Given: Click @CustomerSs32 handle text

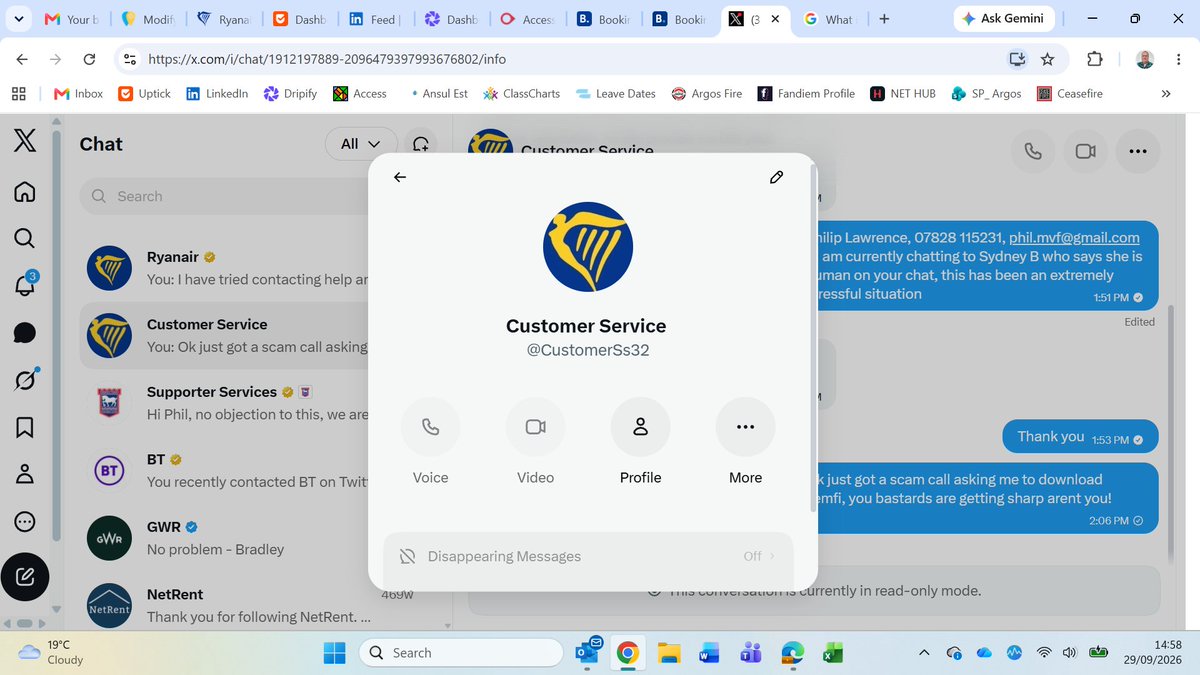Looking at the screenshot, I should point(588,351).
